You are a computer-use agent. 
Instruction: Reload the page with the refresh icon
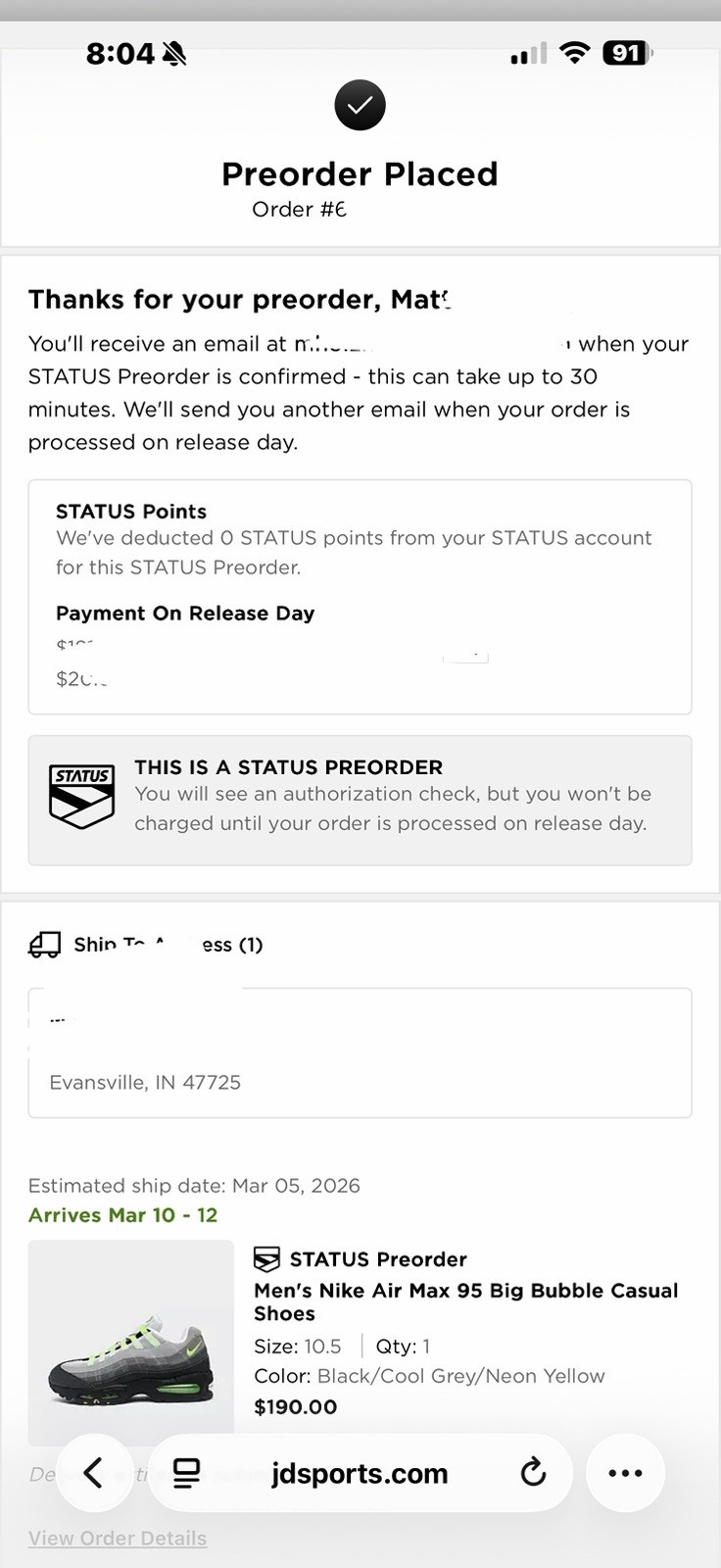coord(532,1472)
